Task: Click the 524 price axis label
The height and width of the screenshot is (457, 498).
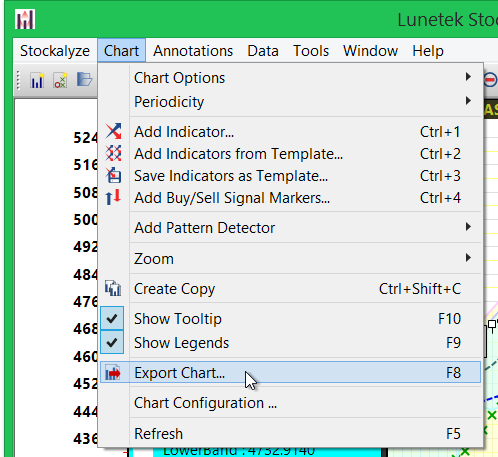Action: [x=85, y=137]
